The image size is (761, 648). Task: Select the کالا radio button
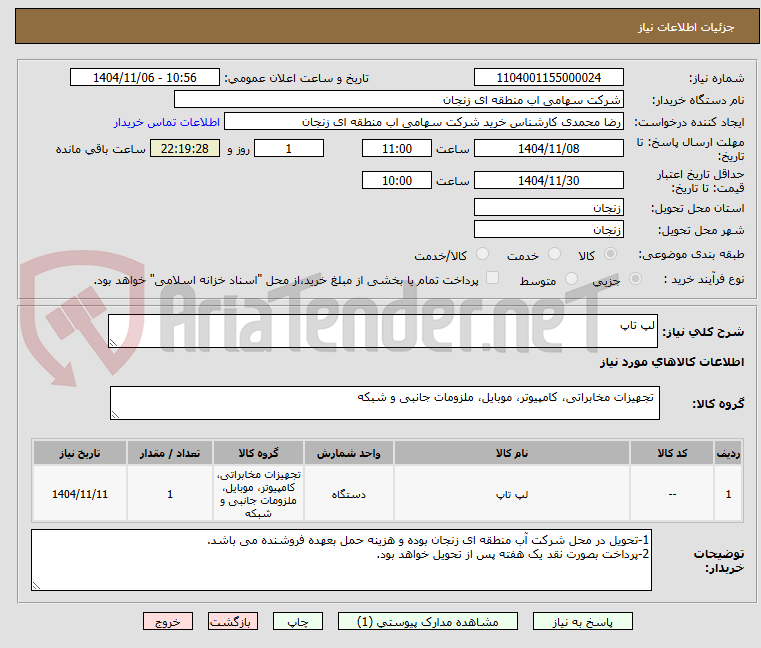611,254
